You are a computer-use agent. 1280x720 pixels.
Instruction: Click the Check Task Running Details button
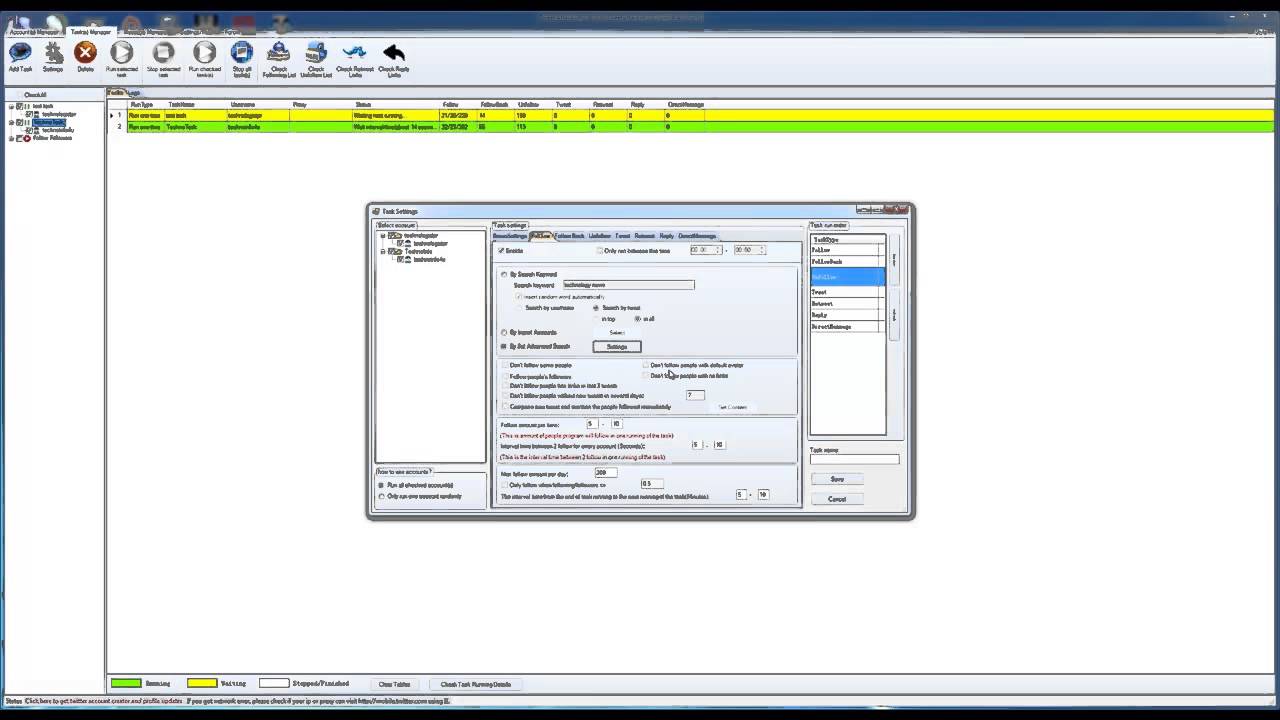[476, 684]
